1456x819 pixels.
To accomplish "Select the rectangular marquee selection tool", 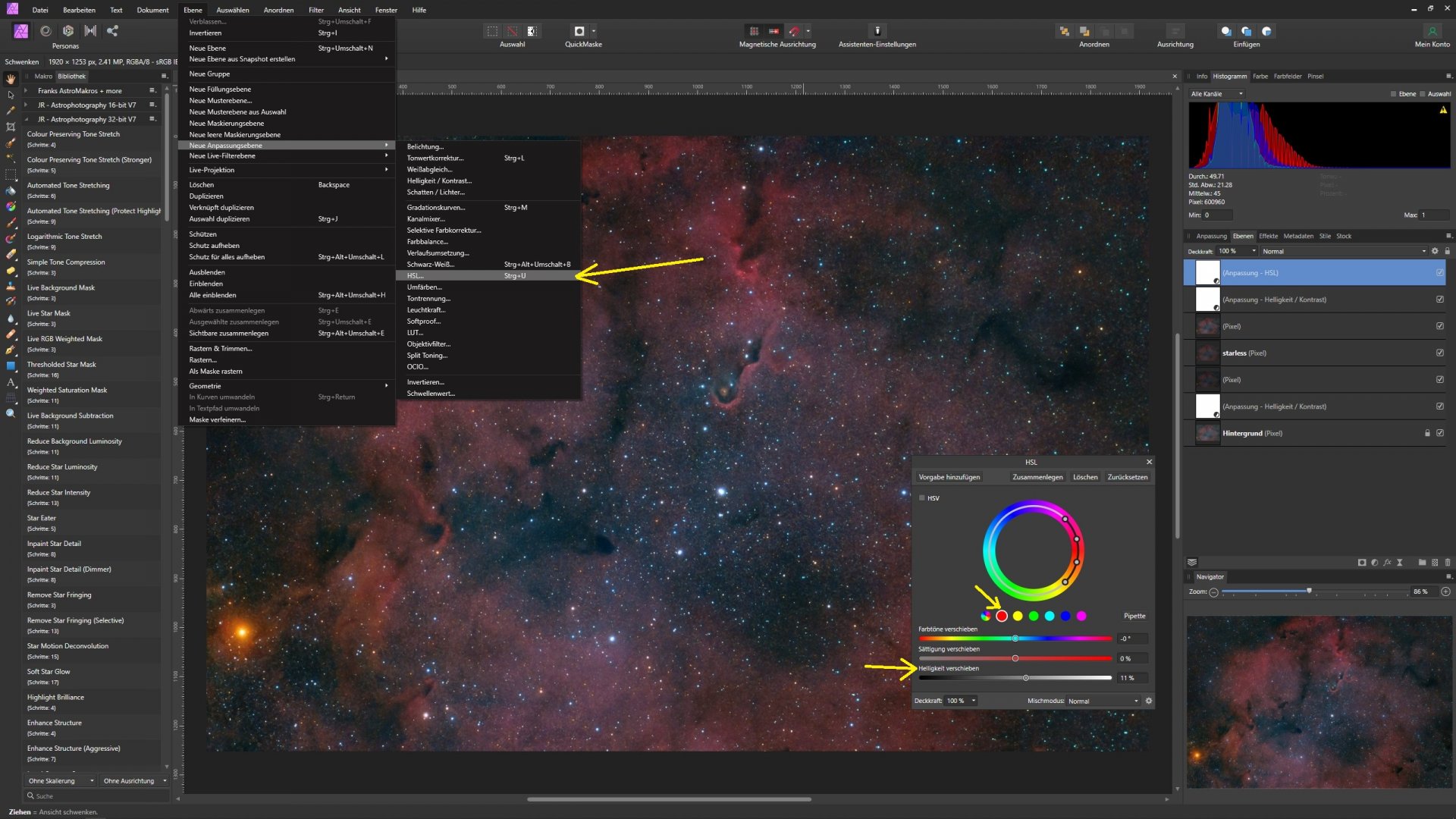I will (x=11, y=174).
